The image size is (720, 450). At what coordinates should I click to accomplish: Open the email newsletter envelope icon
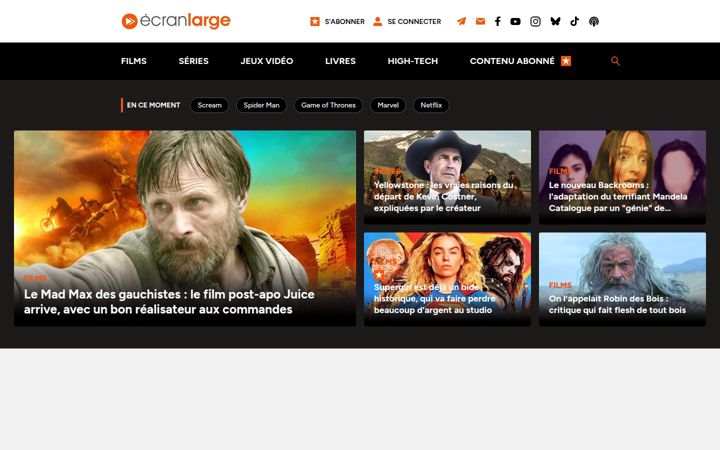point(480,21)
